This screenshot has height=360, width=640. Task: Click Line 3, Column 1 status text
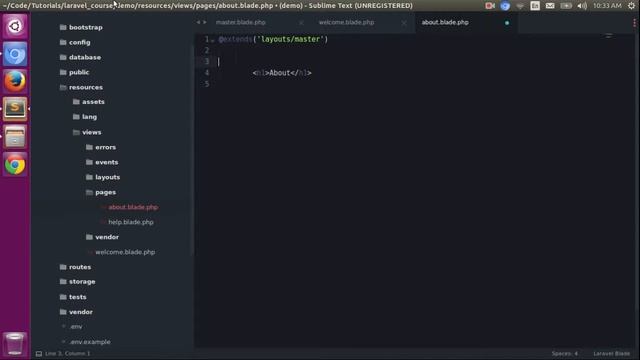point(68,353)
